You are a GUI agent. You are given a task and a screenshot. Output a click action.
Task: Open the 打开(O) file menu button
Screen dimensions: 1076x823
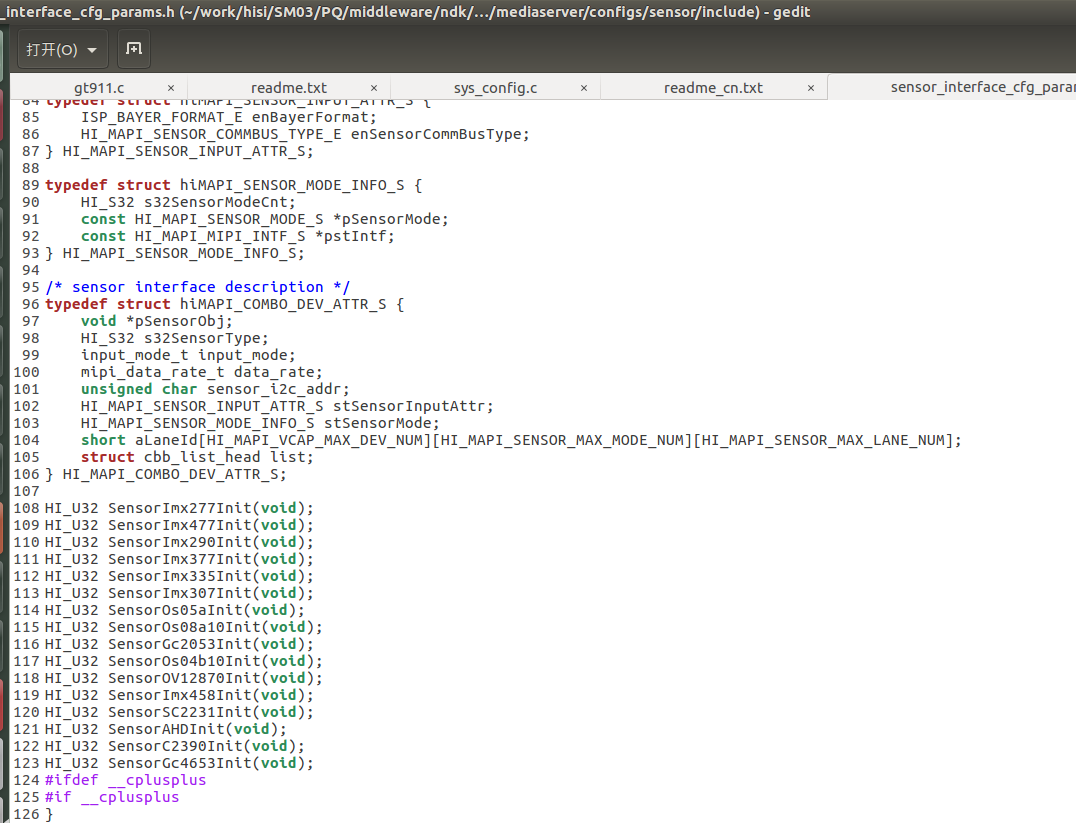62,49
